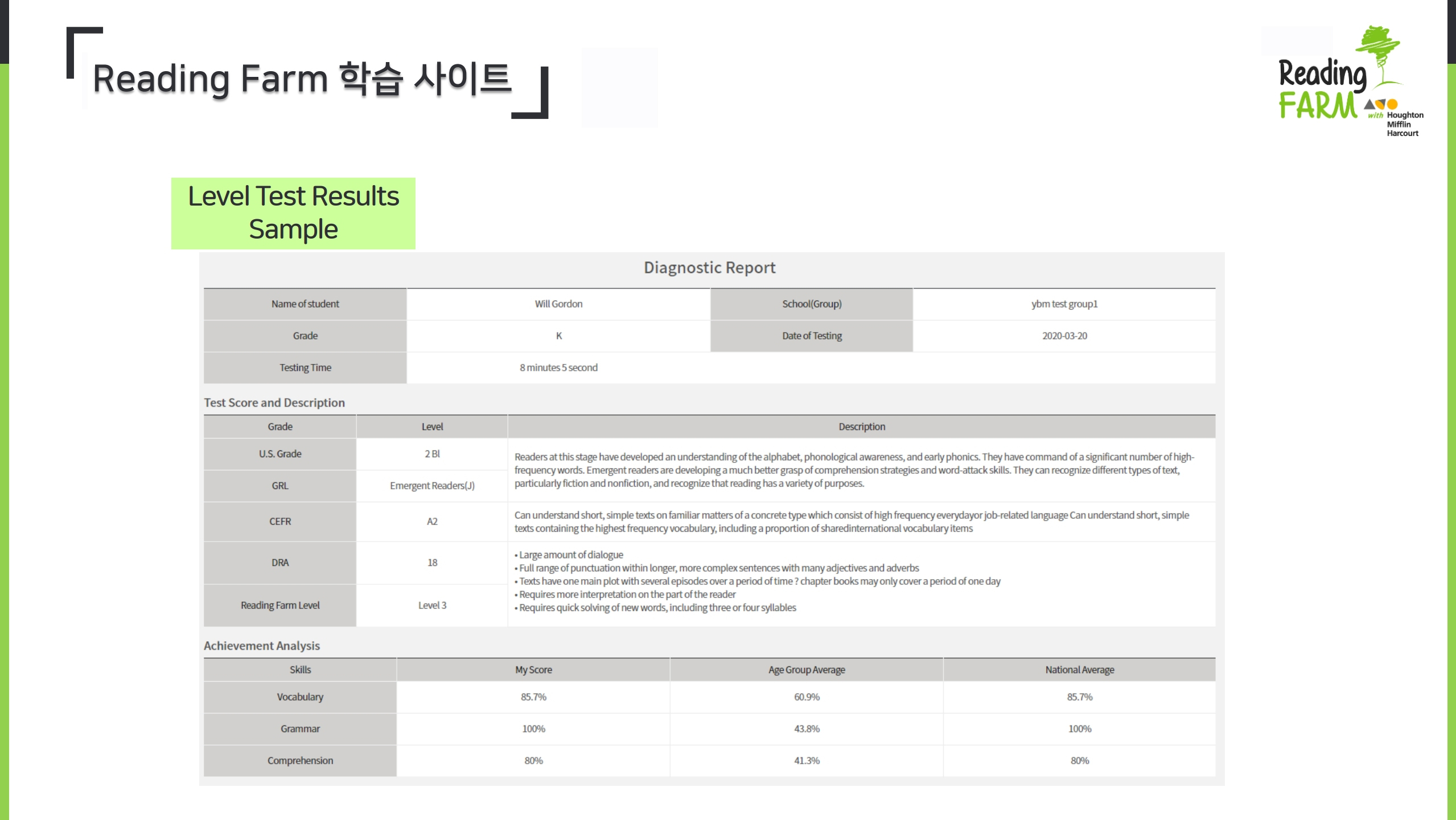Click the Testing Time row label
Image resolution: width=1456 pixels, height=820 pixels.
pyautogui.click(x=305, y=368)
